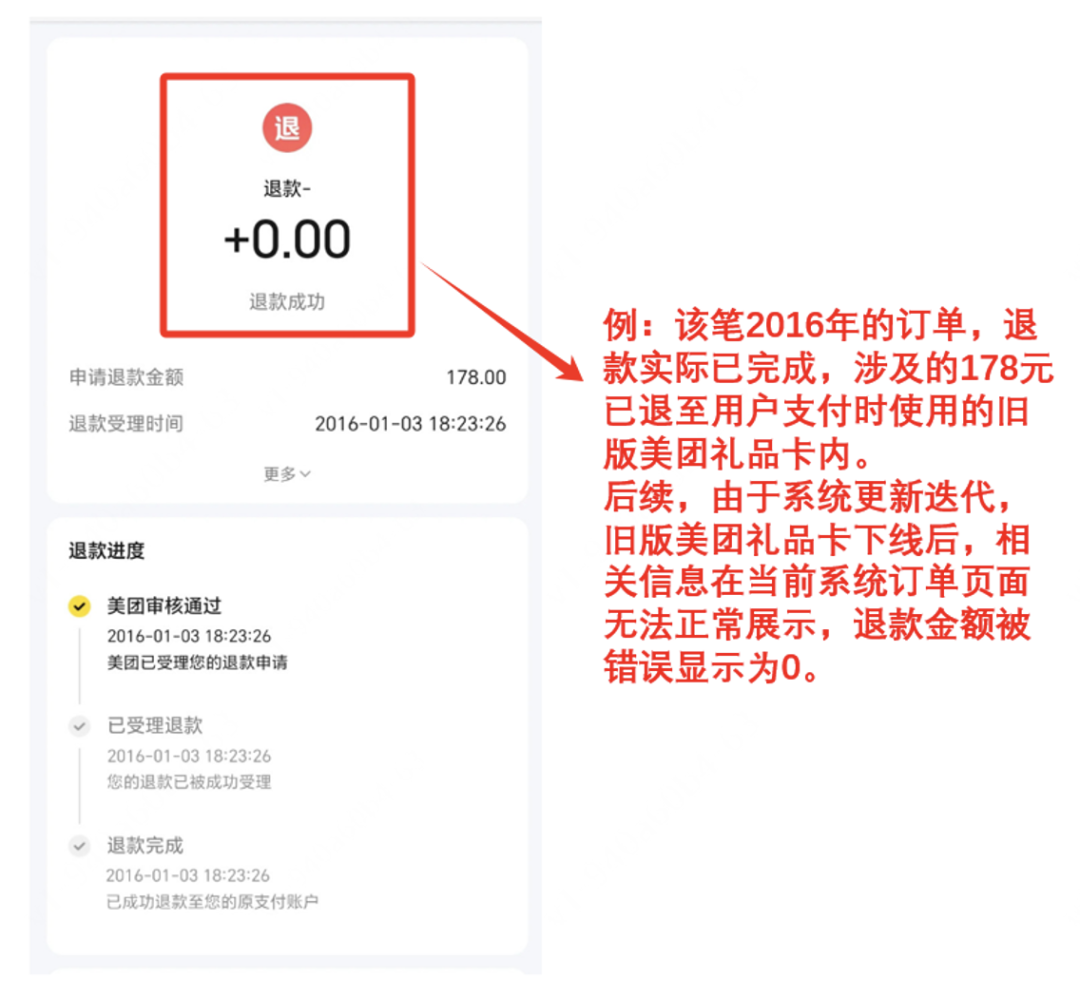
Task: Click the 已成功退款至您的原支付账户 description
Action: coord(212,902)
